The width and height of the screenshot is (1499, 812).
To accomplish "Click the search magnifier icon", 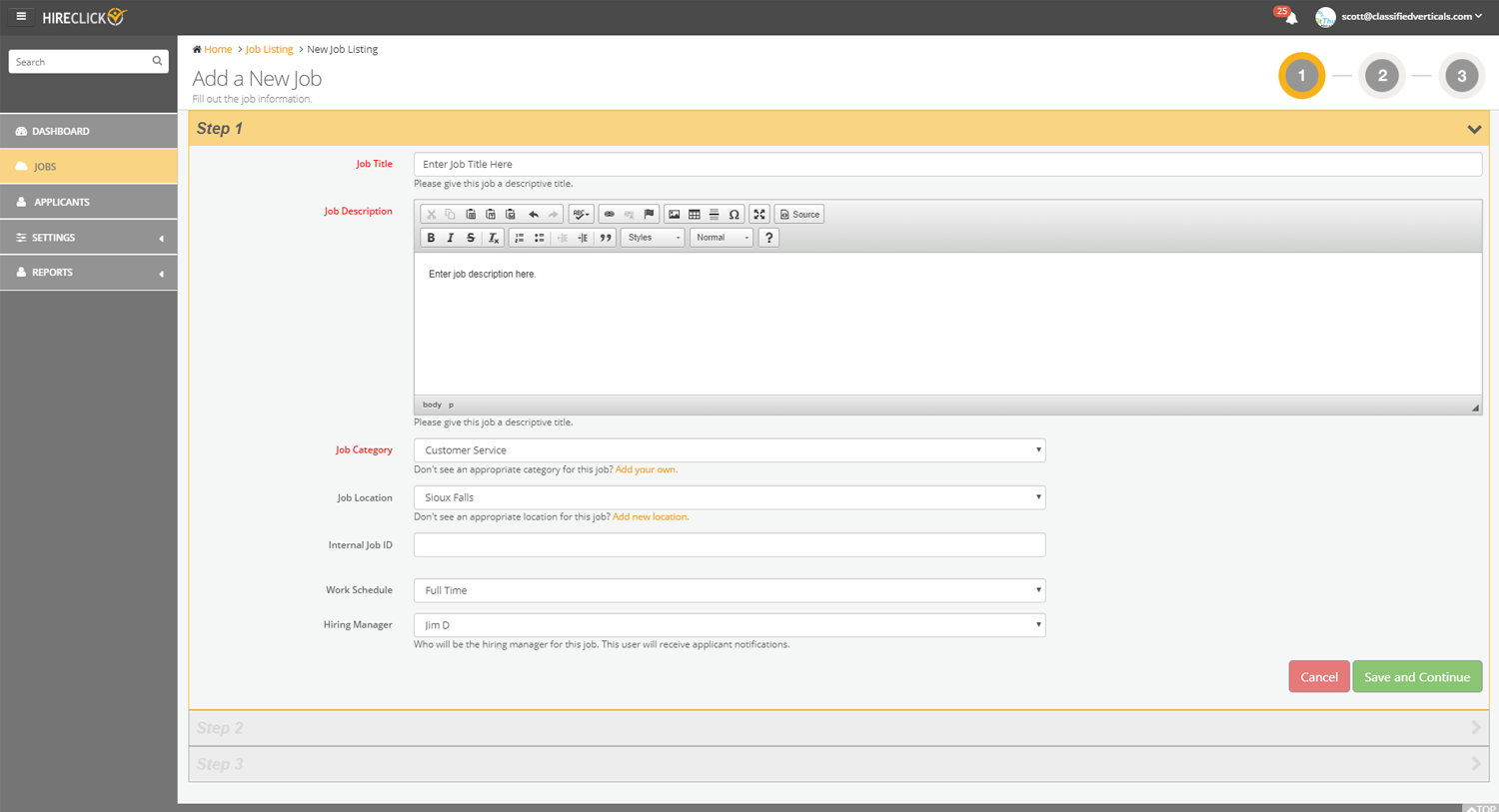I will [x=157, y=61].
